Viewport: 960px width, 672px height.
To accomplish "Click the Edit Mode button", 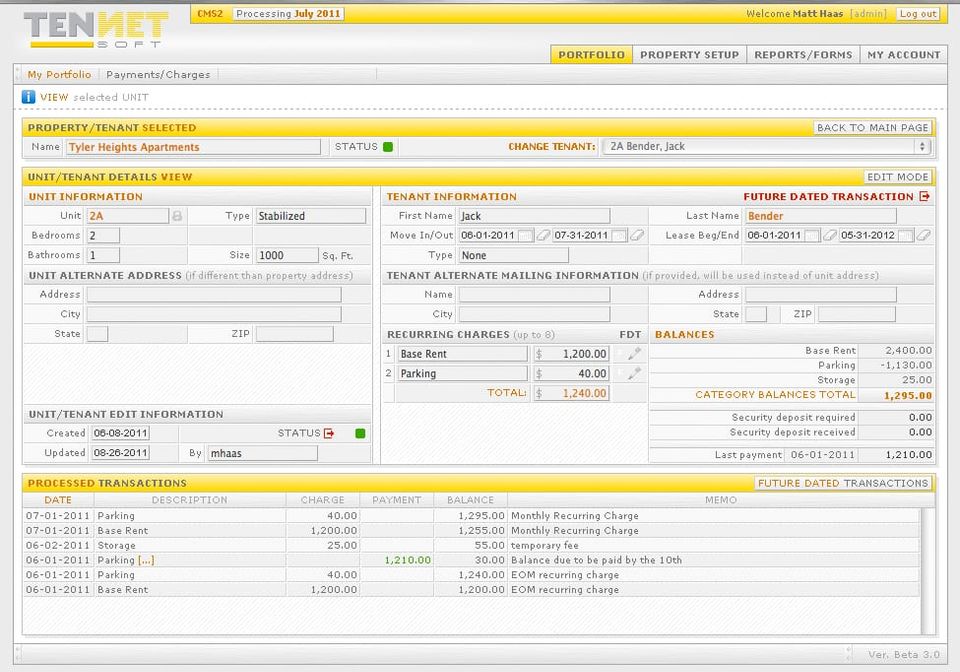I will tap(898, 177).
